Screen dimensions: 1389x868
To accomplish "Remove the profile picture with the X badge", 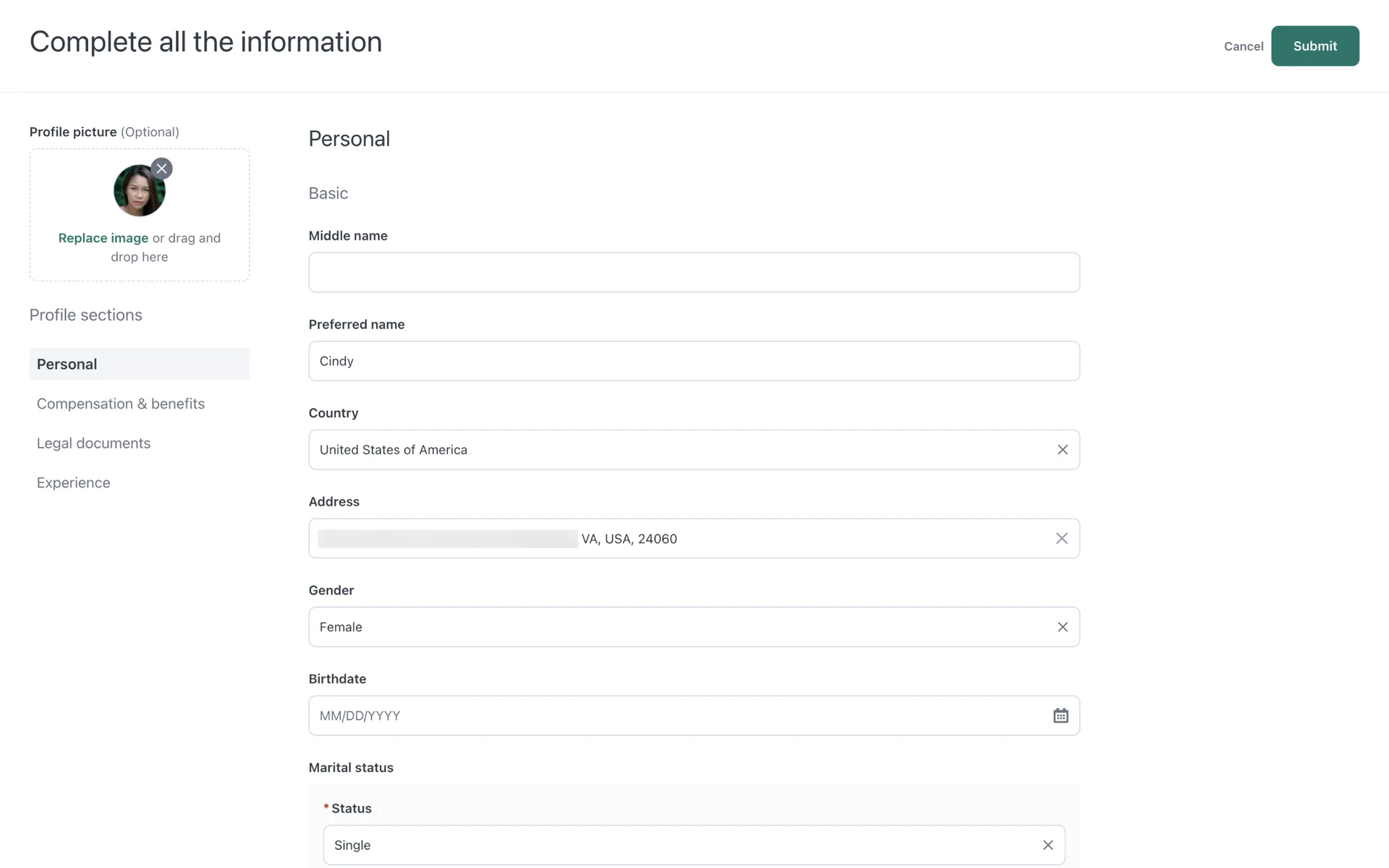I will click(161, 169).
